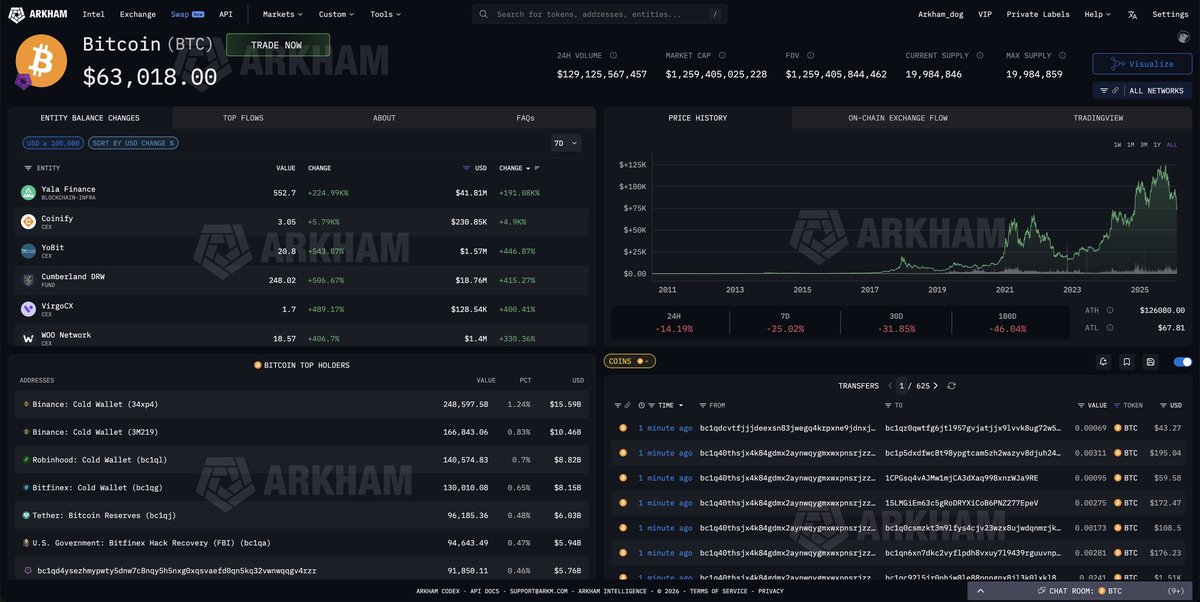Open the Intel menu item
Image resolution: width=1200 pixels, height=602 pixels.
pyautogui.click(x=93, y=15)
